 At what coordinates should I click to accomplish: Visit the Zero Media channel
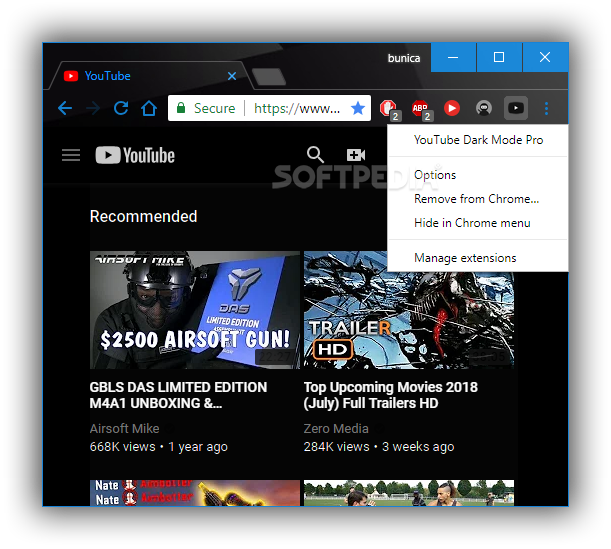(336, 429)
